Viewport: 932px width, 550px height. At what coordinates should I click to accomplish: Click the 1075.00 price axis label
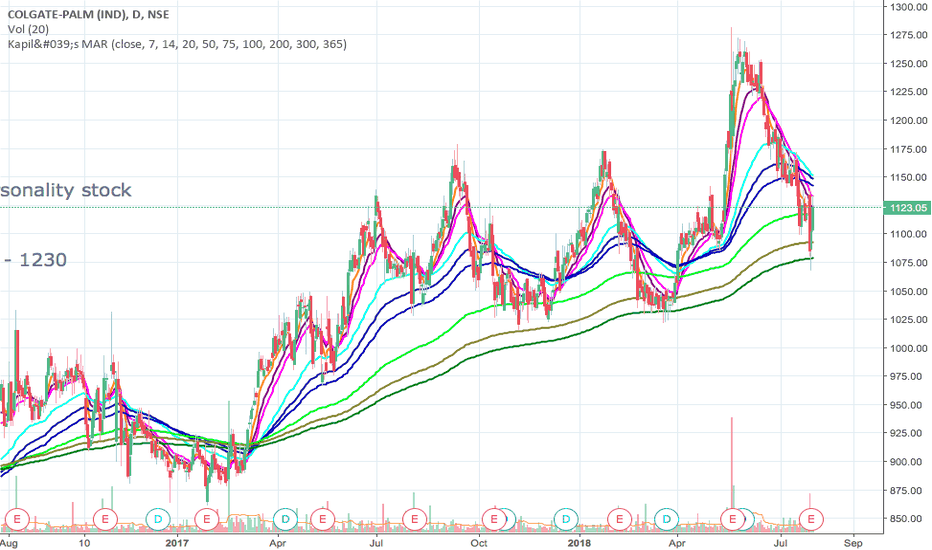909,263
